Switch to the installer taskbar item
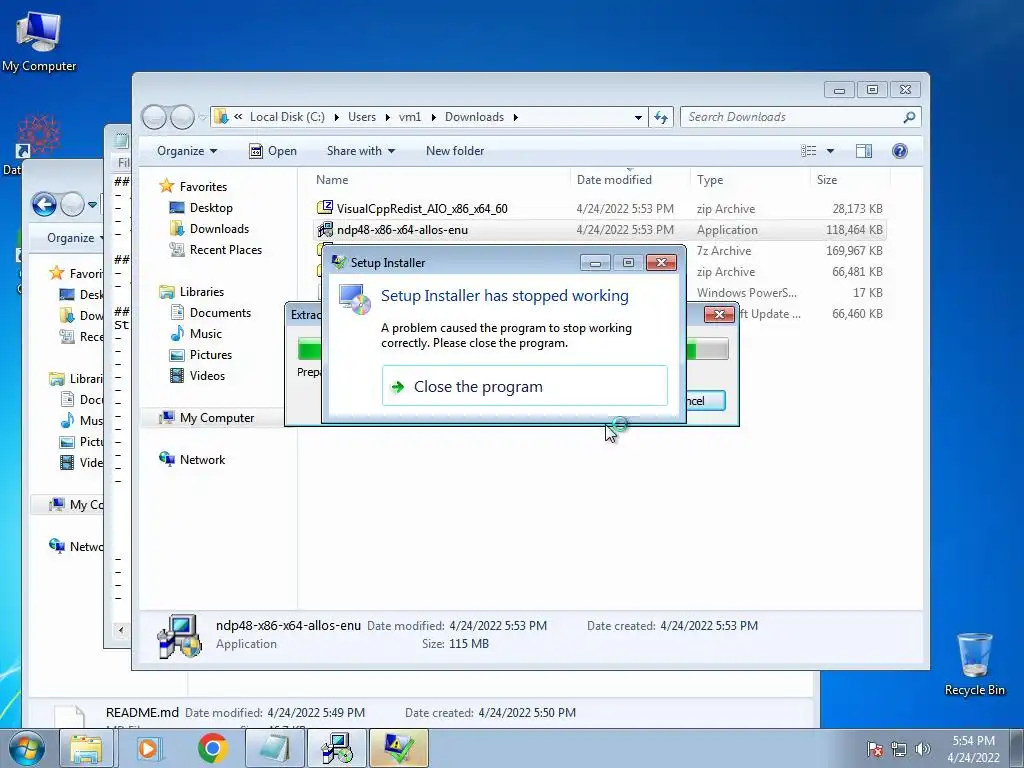The image size is (1024, 768). (x=338, y=748)
